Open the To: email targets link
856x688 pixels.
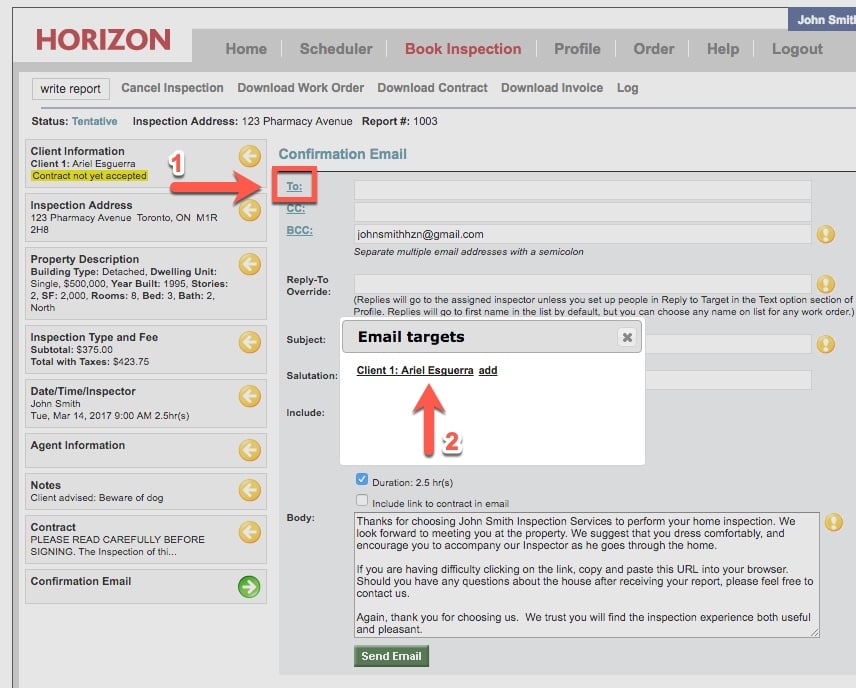pyautogui.click(x=294, y=186)
